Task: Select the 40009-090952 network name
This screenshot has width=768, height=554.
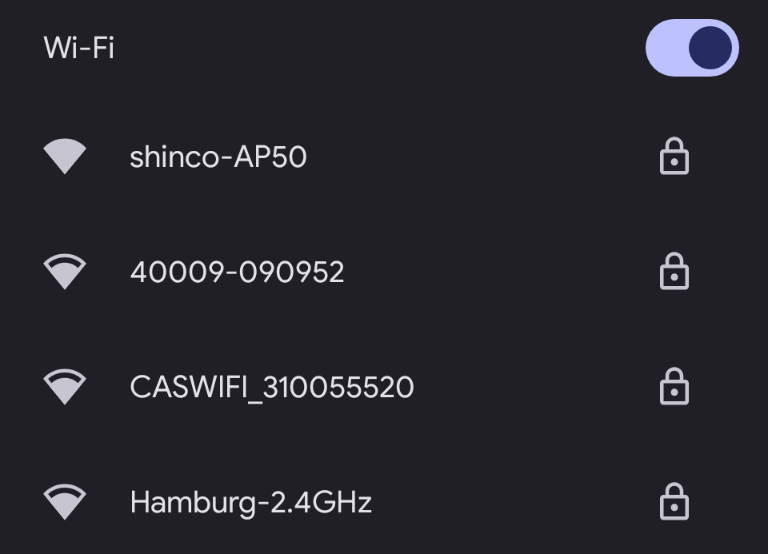Action: point(237,272)
